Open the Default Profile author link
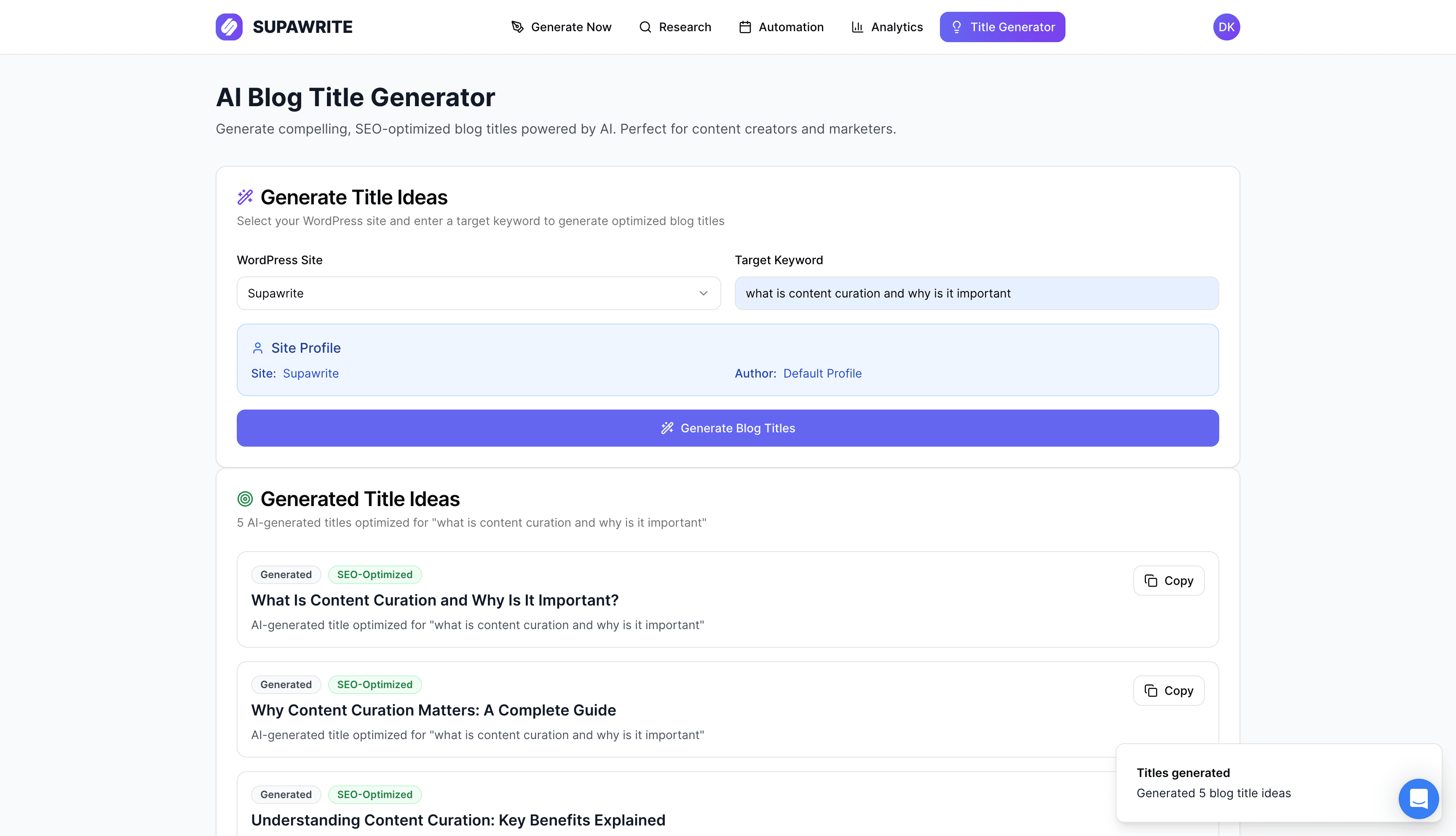This screenshot has width=1456, height=836. click(x=823, y=373)
